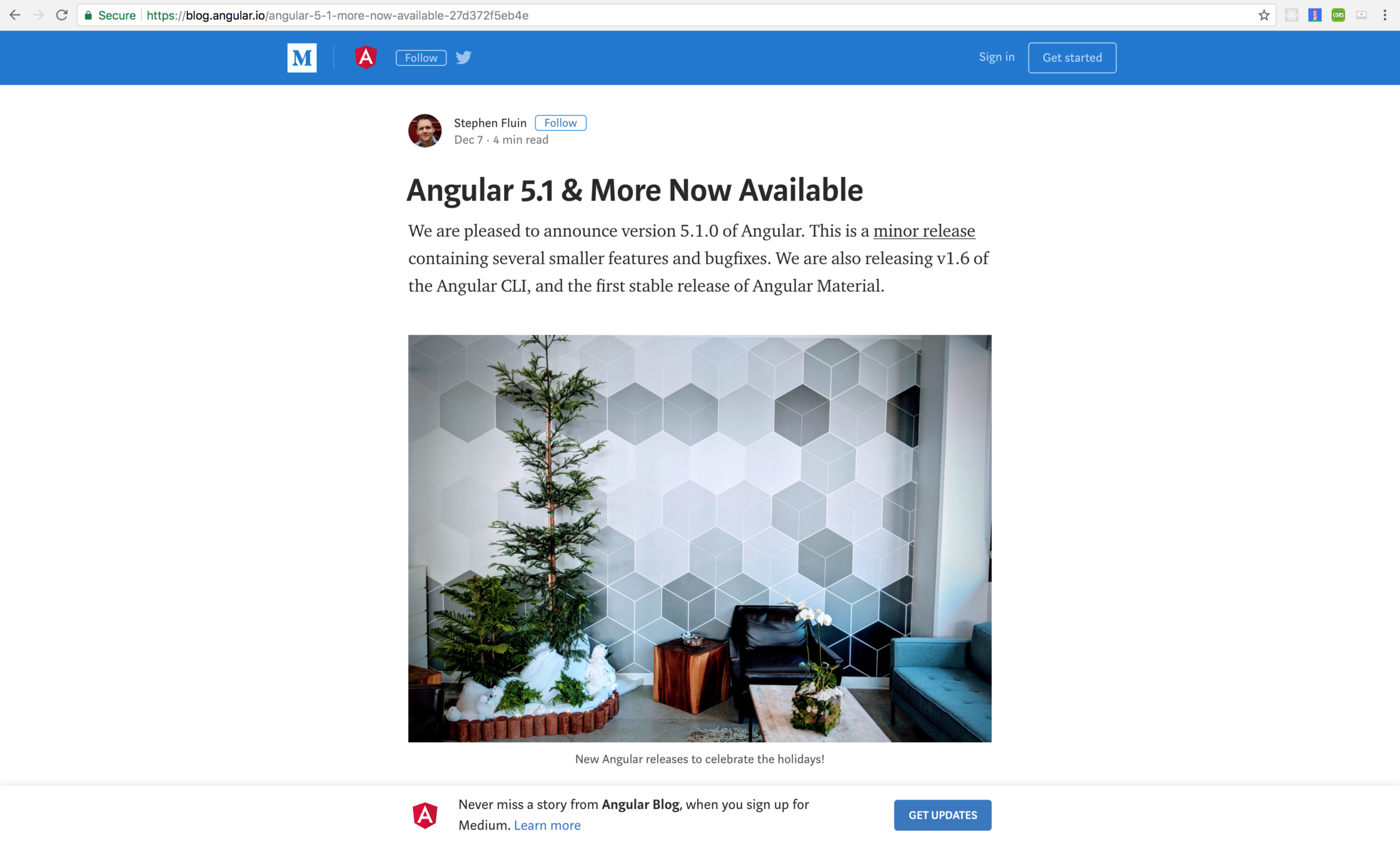Click the Get started button
Screen dimensions: 1400x844
tap(1072, 58)
